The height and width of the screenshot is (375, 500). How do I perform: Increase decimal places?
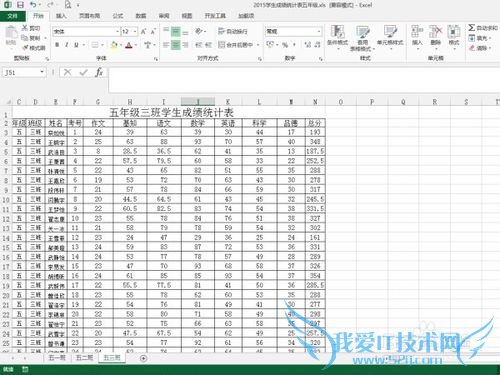(x=308, y=45)
